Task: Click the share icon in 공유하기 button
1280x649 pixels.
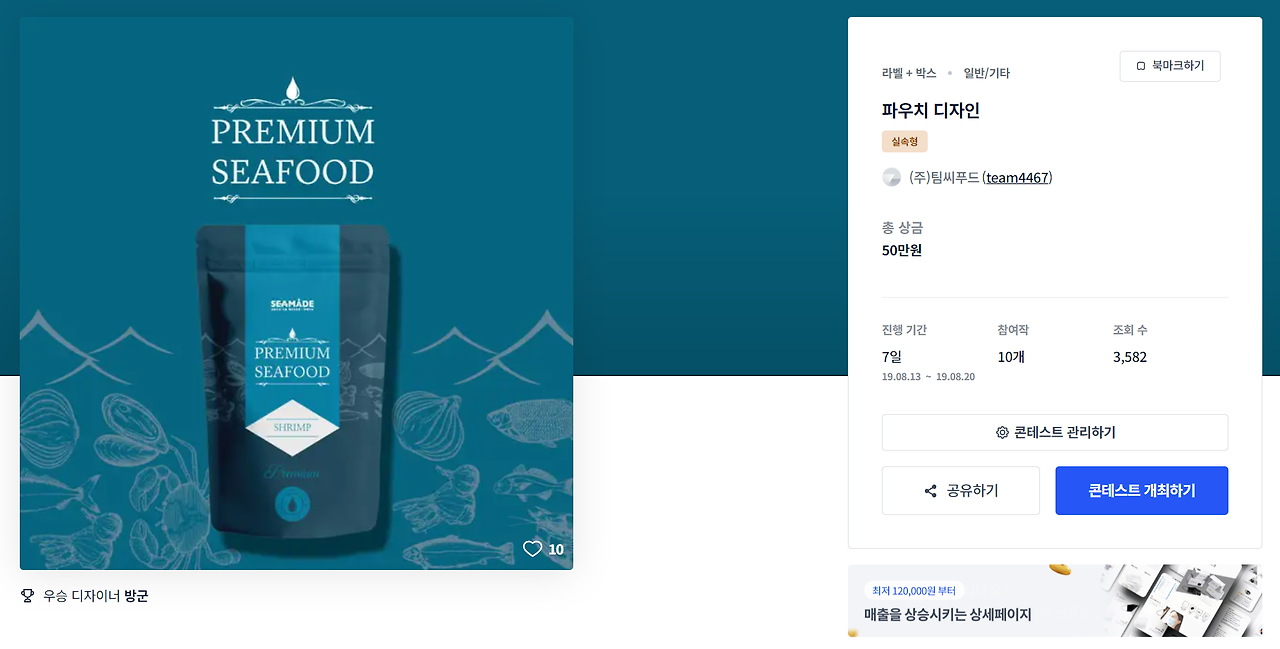Action: pyautogui.click(x=931, y=491)
